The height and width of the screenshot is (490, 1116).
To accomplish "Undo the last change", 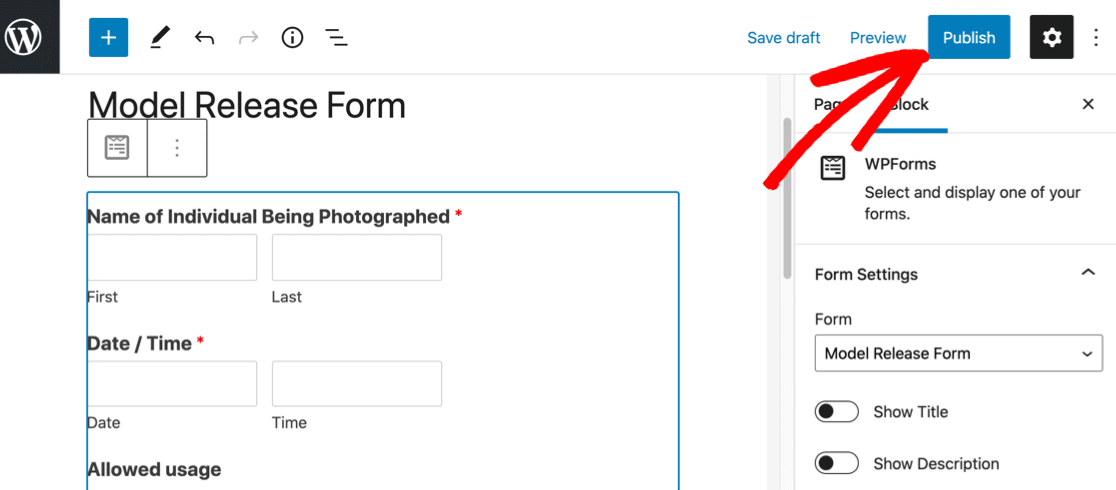I will point(205,38).
